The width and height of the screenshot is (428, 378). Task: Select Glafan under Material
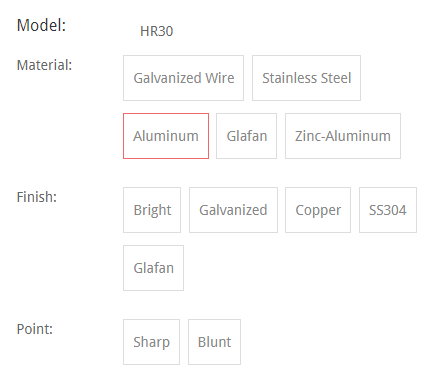pos(246,136)
